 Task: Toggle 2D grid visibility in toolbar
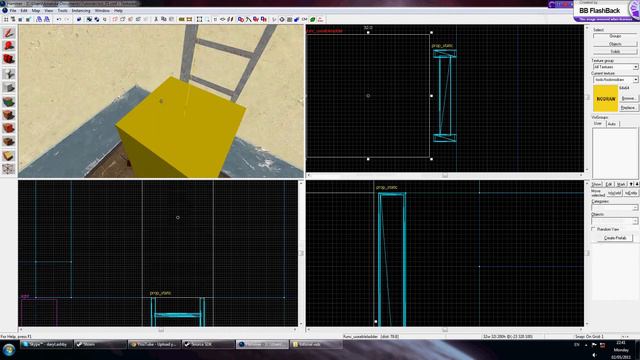point(6,19)
